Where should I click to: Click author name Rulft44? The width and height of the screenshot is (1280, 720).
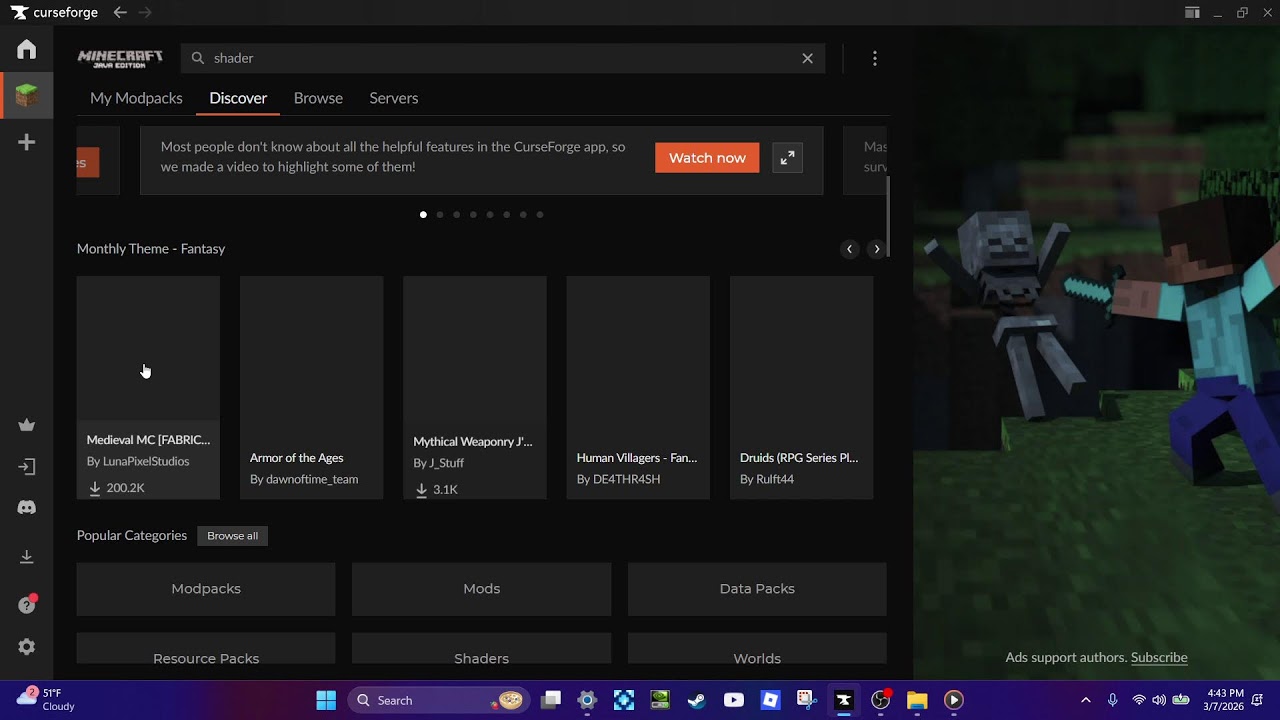pyautogui.click(x=775, y=480)
